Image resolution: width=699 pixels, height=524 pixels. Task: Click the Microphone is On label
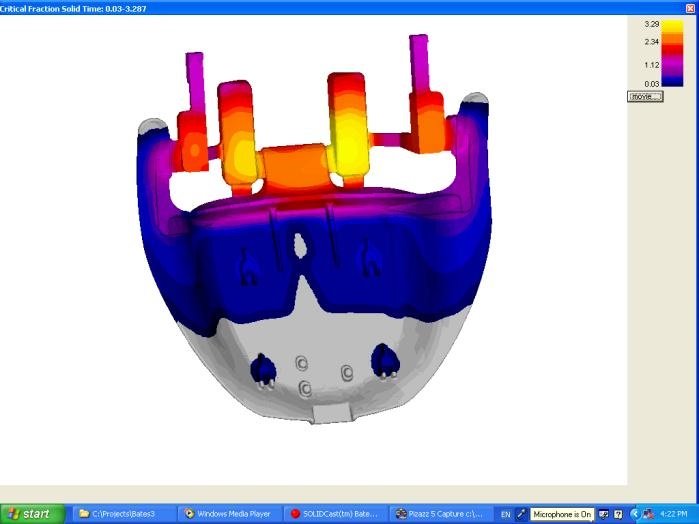[562, 514]
